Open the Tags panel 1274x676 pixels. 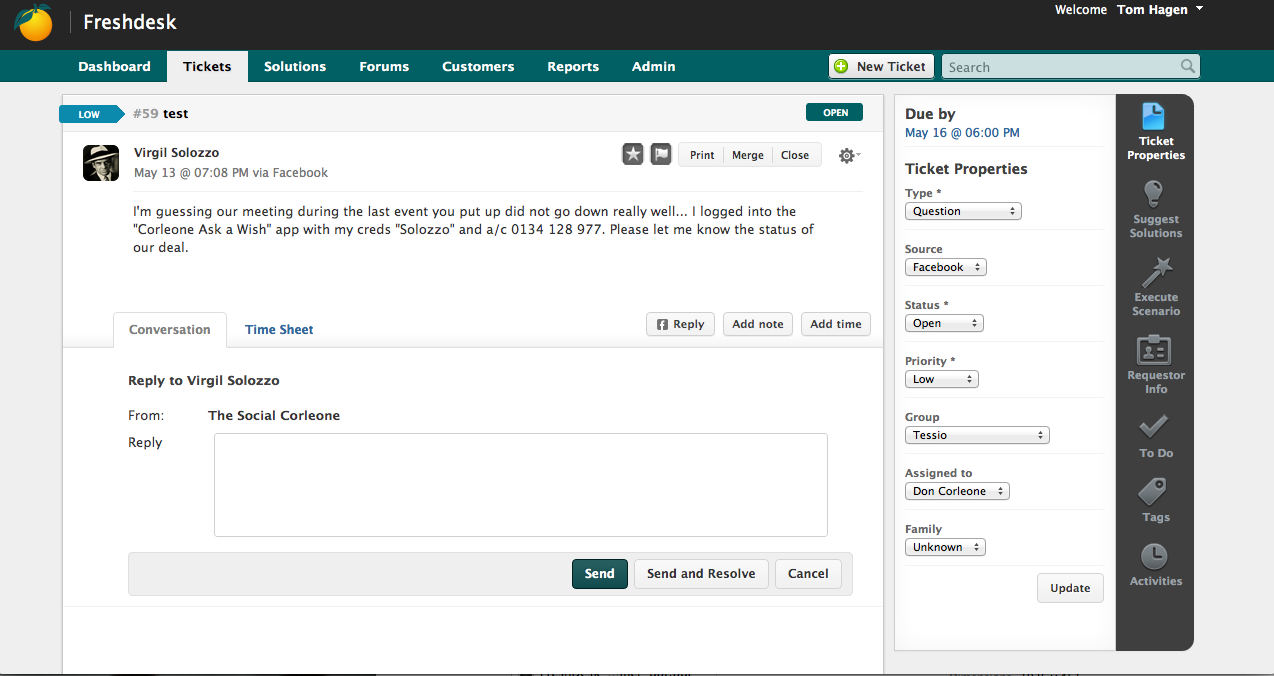(x=1155, y=500)
